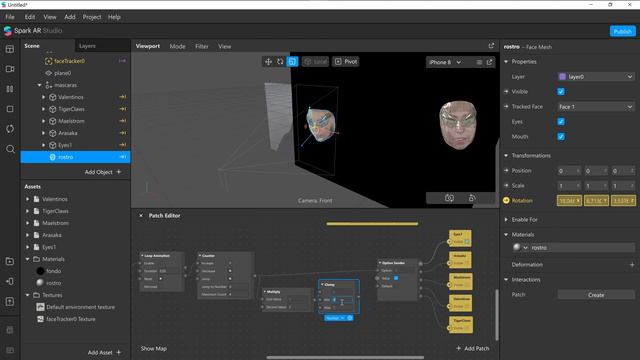The image size is (640, 360).
Task: Open the iPhone 8 device dropdown
Action: click(445, 62)
